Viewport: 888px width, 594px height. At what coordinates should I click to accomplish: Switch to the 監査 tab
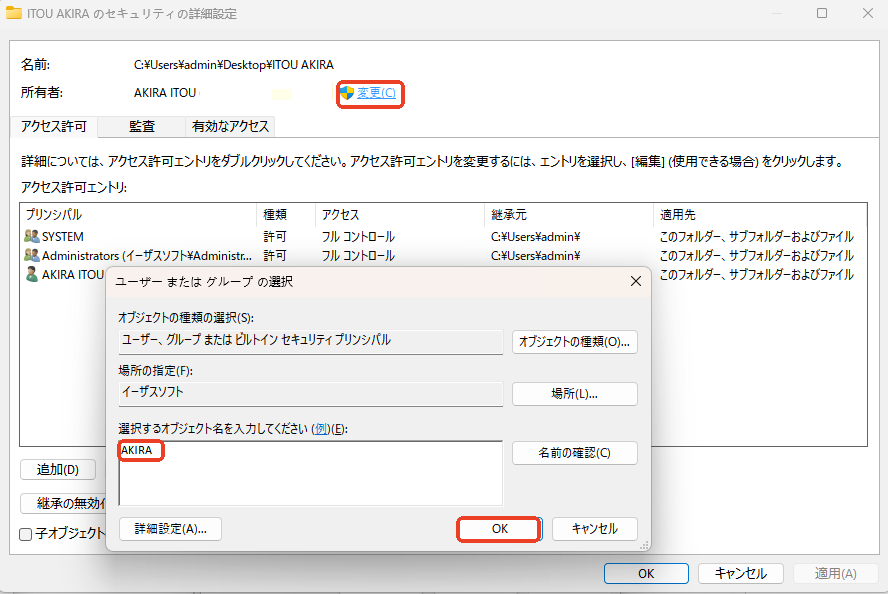(140, 127)
